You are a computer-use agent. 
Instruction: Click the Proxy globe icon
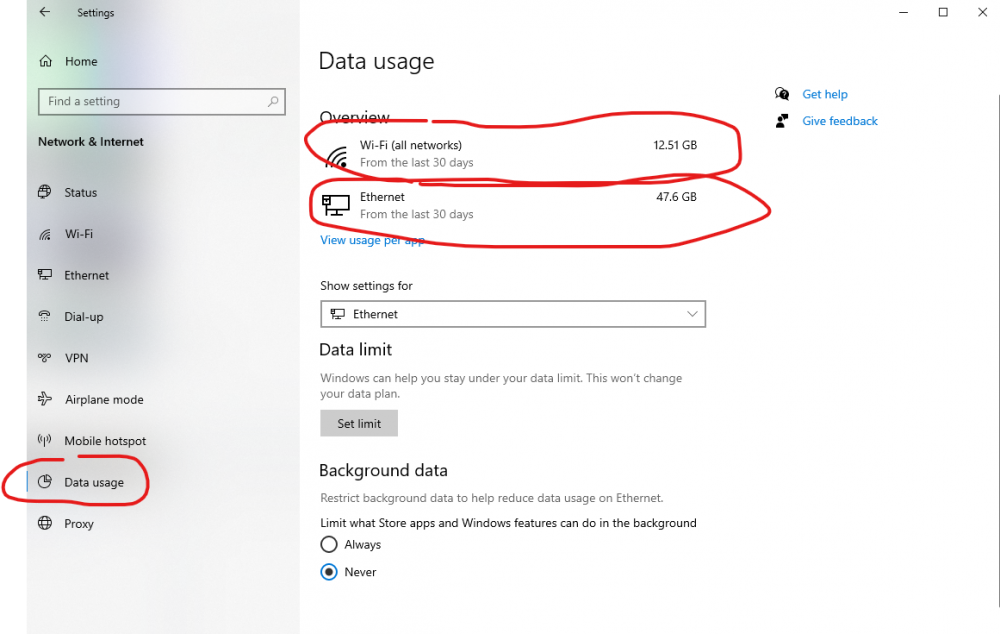coord(45,523)
